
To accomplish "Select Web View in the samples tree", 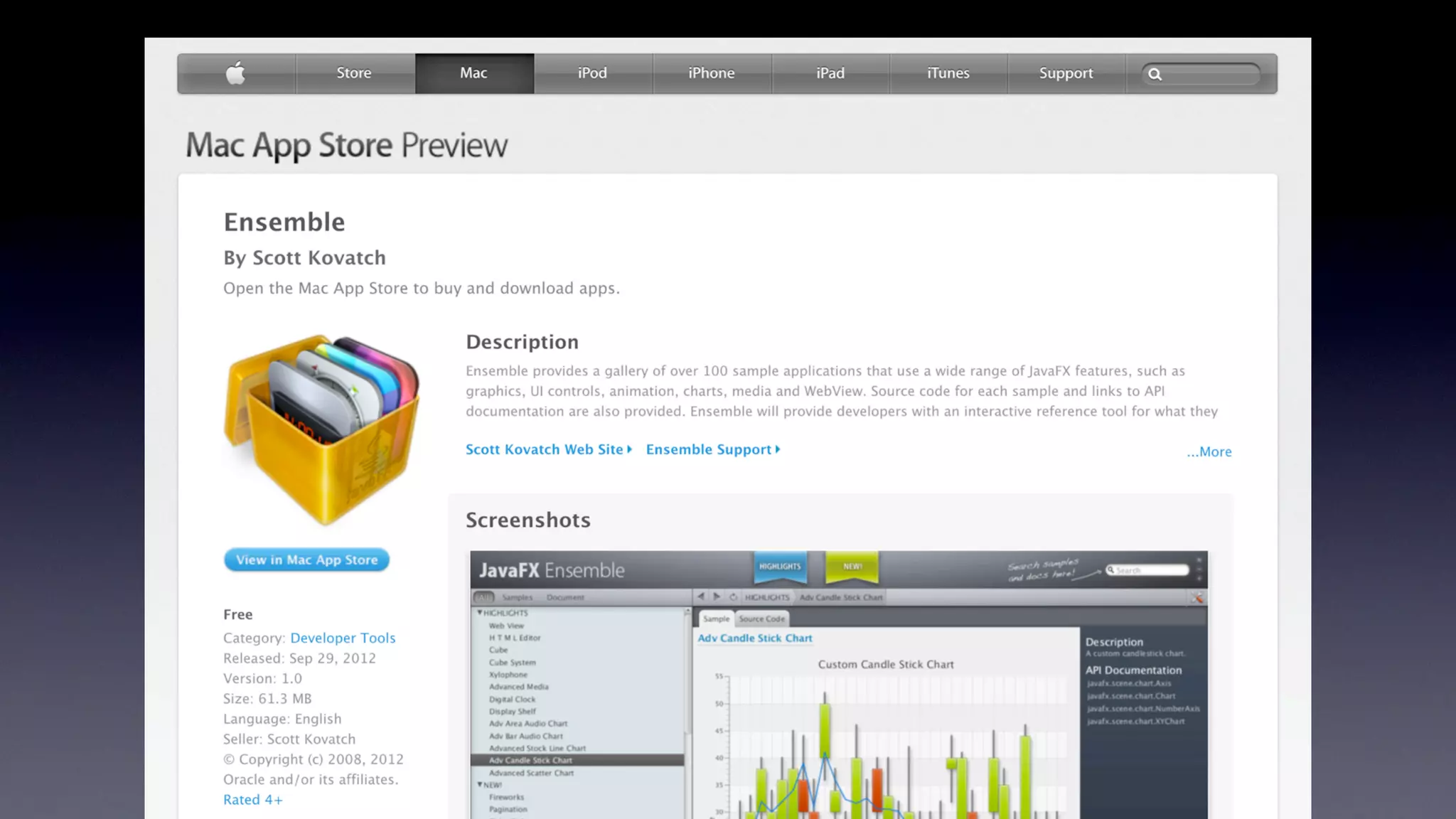I will (506, 626).
